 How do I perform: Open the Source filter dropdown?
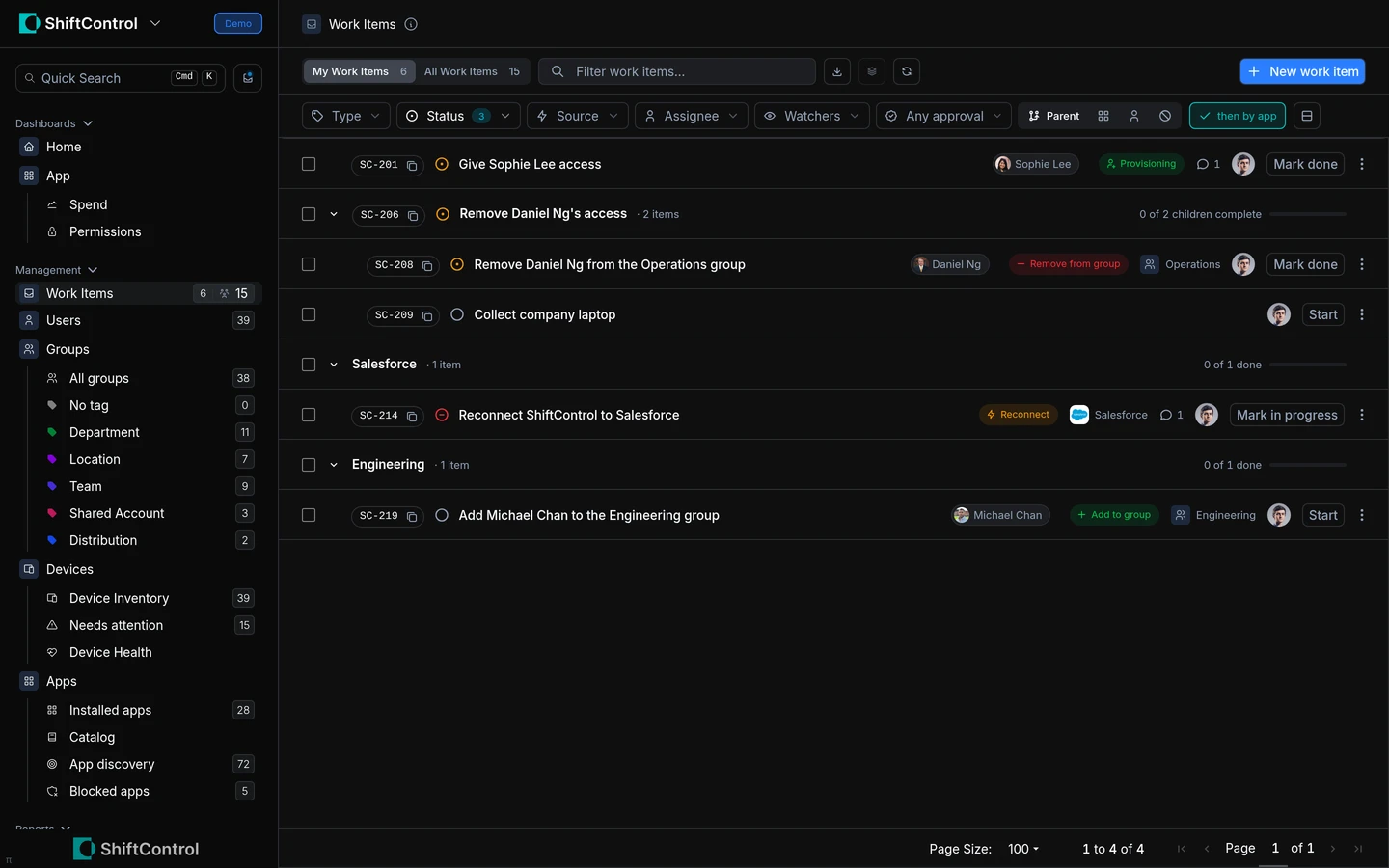coord(578,116)
